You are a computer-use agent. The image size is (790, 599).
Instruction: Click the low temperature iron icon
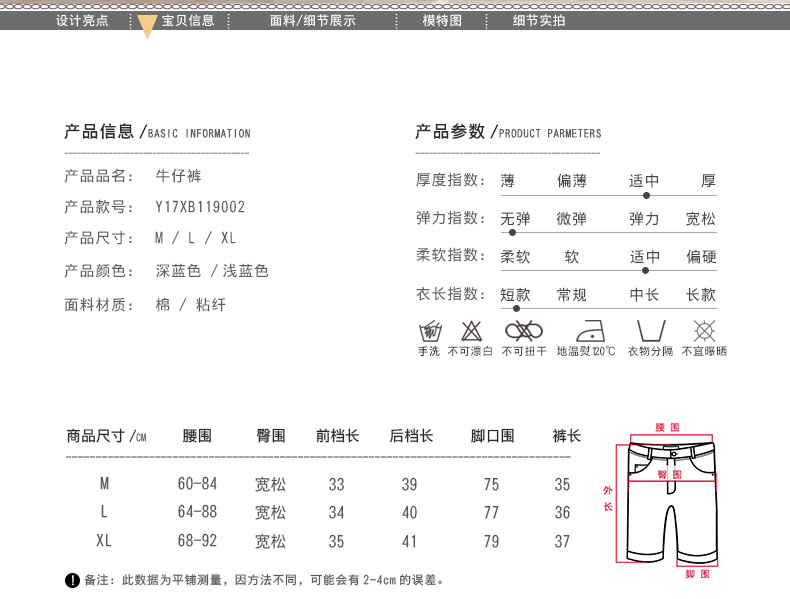click(x=590, y=331)
